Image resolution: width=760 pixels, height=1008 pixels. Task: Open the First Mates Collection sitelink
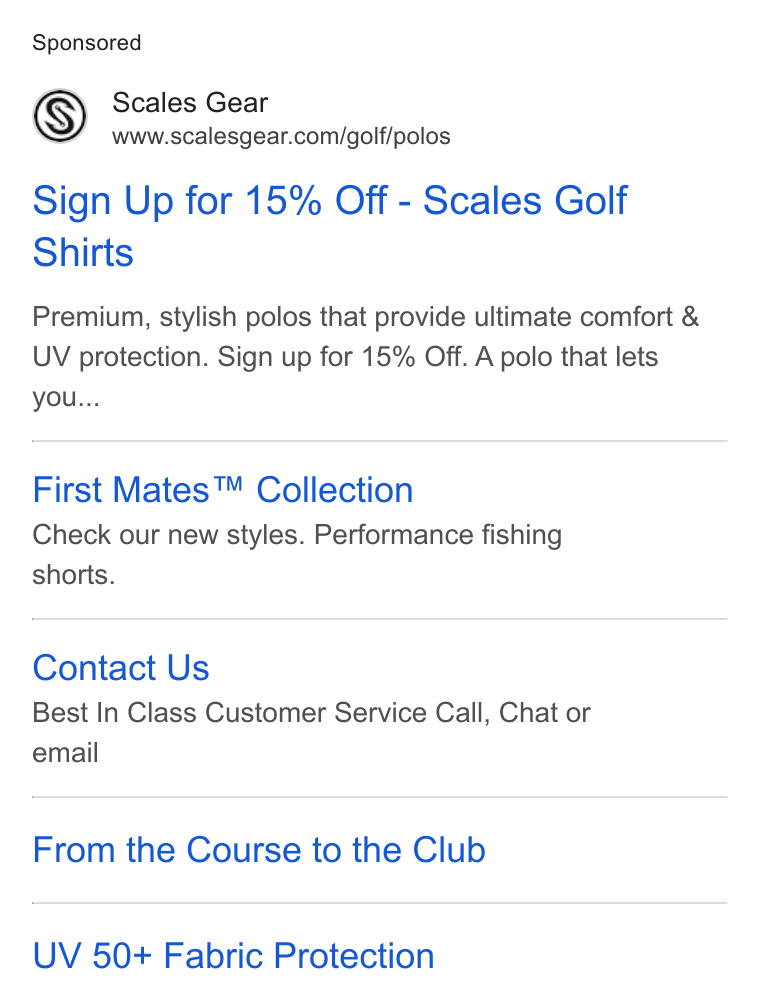[222, 490]
